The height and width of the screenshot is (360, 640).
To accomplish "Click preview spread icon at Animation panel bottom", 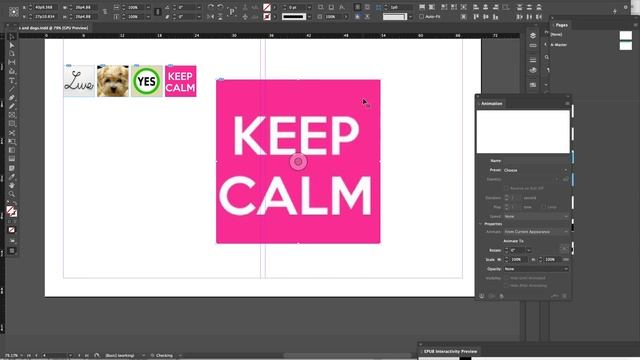I will 482,296.
